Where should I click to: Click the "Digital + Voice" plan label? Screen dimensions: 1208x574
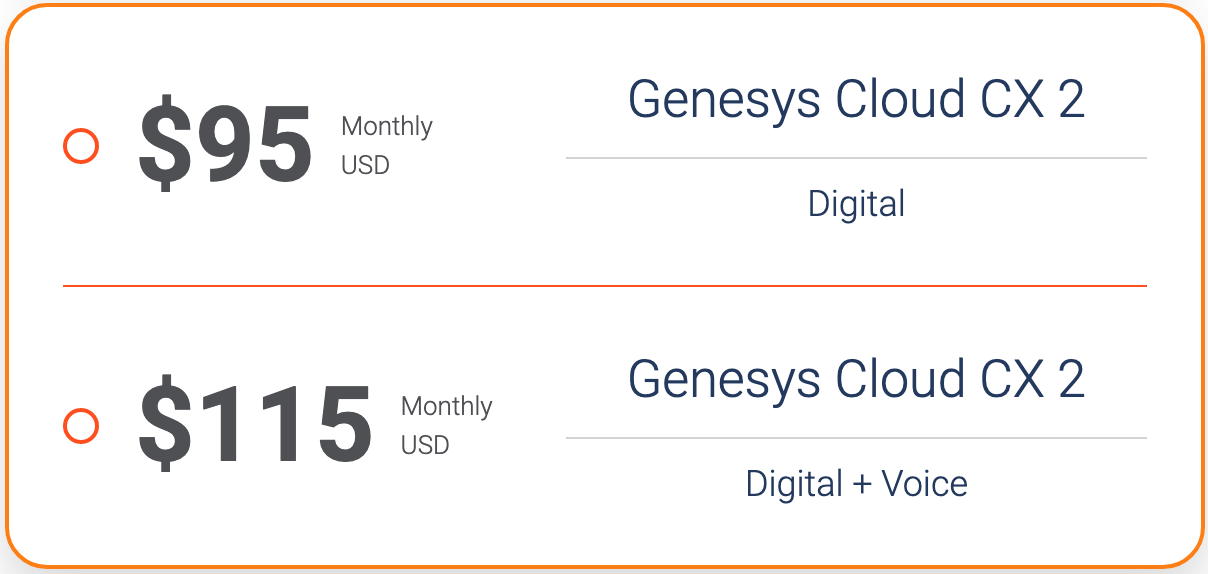[x=856, y=484]
